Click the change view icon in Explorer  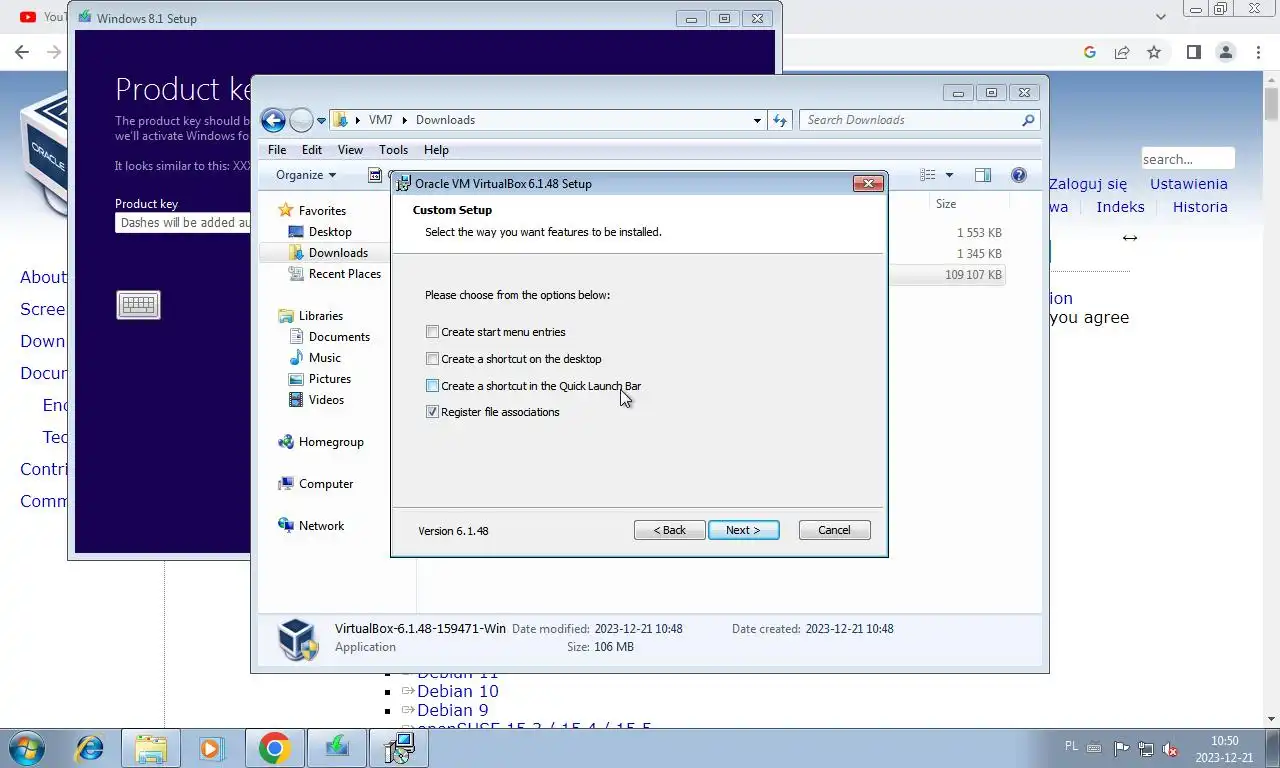point(928,175)
